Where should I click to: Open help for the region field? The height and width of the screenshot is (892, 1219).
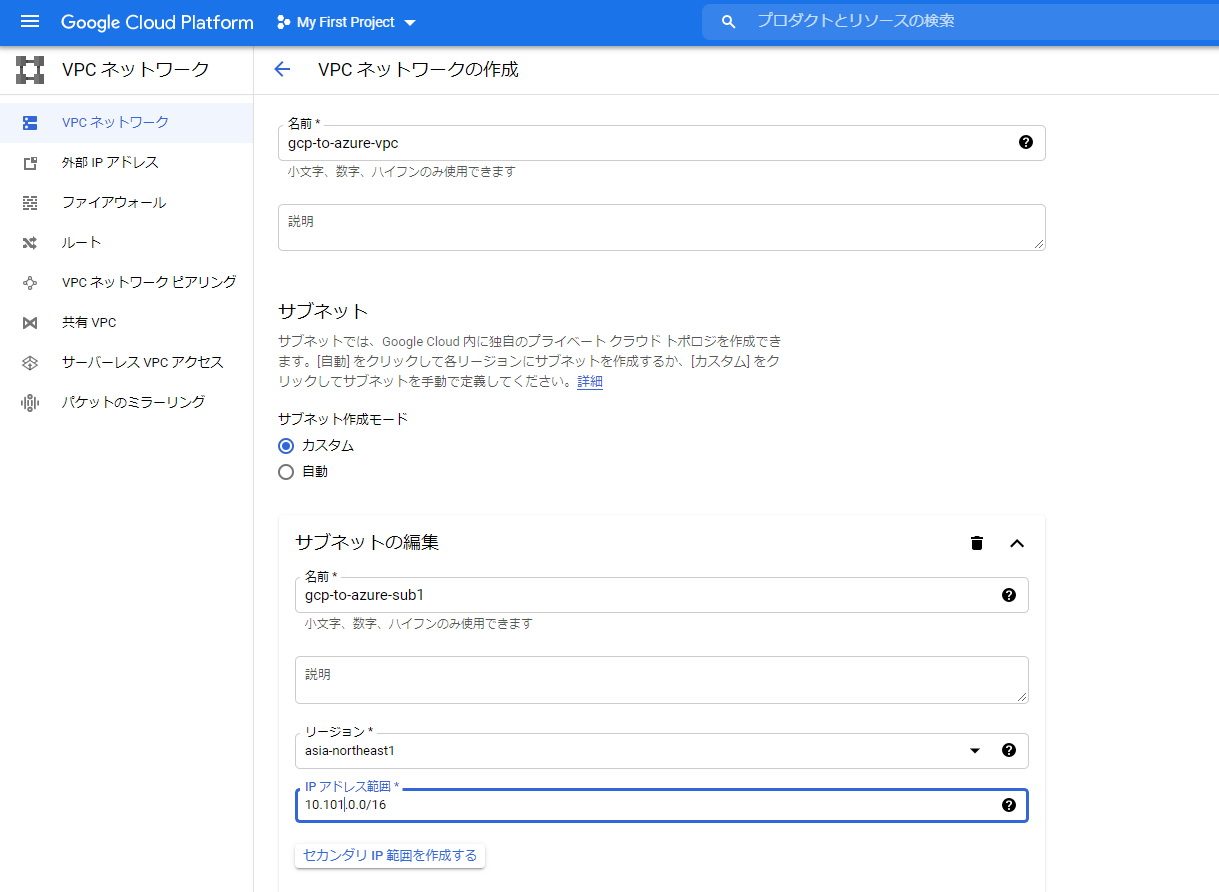(1008, 751)
